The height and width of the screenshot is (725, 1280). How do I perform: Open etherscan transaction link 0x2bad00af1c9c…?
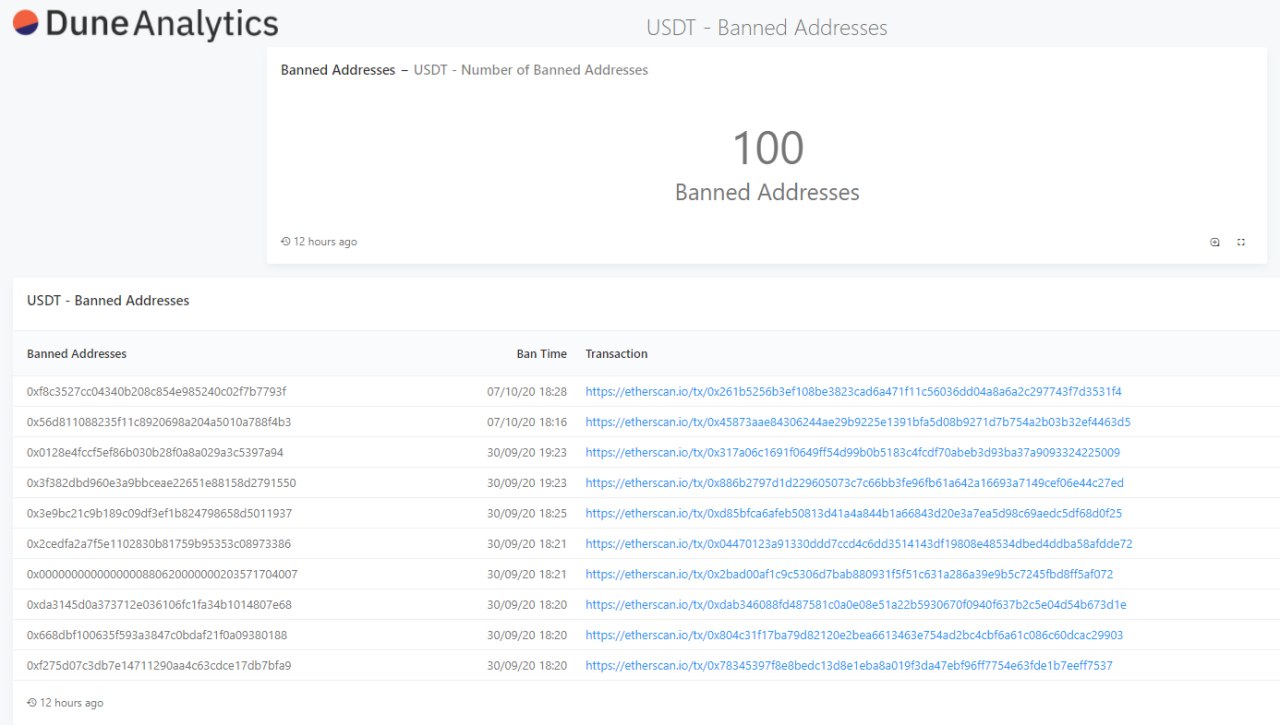(x=849, y=574)
